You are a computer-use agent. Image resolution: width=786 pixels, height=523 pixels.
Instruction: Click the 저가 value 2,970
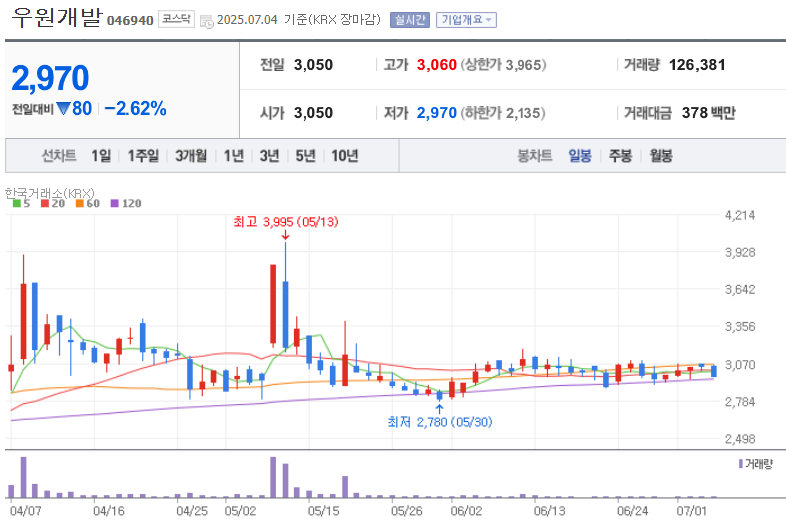coord(437,113)
